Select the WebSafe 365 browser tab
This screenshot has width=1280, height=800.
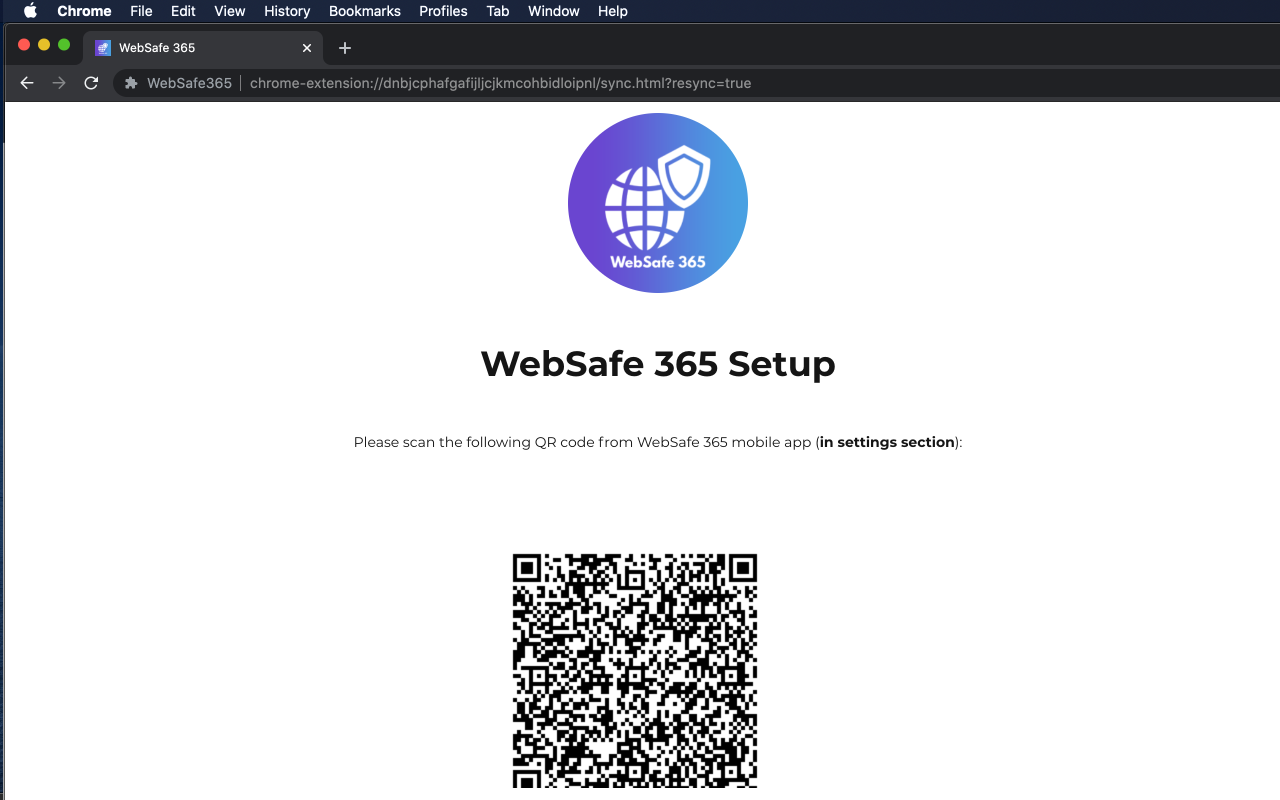tap(203, 48)
